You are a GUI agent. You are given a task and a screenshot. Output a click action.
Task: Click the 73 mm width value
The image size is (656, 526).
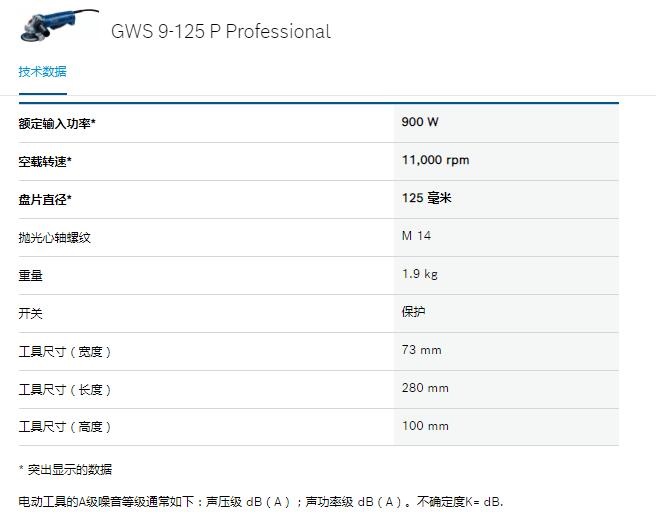tap(421, 350)
